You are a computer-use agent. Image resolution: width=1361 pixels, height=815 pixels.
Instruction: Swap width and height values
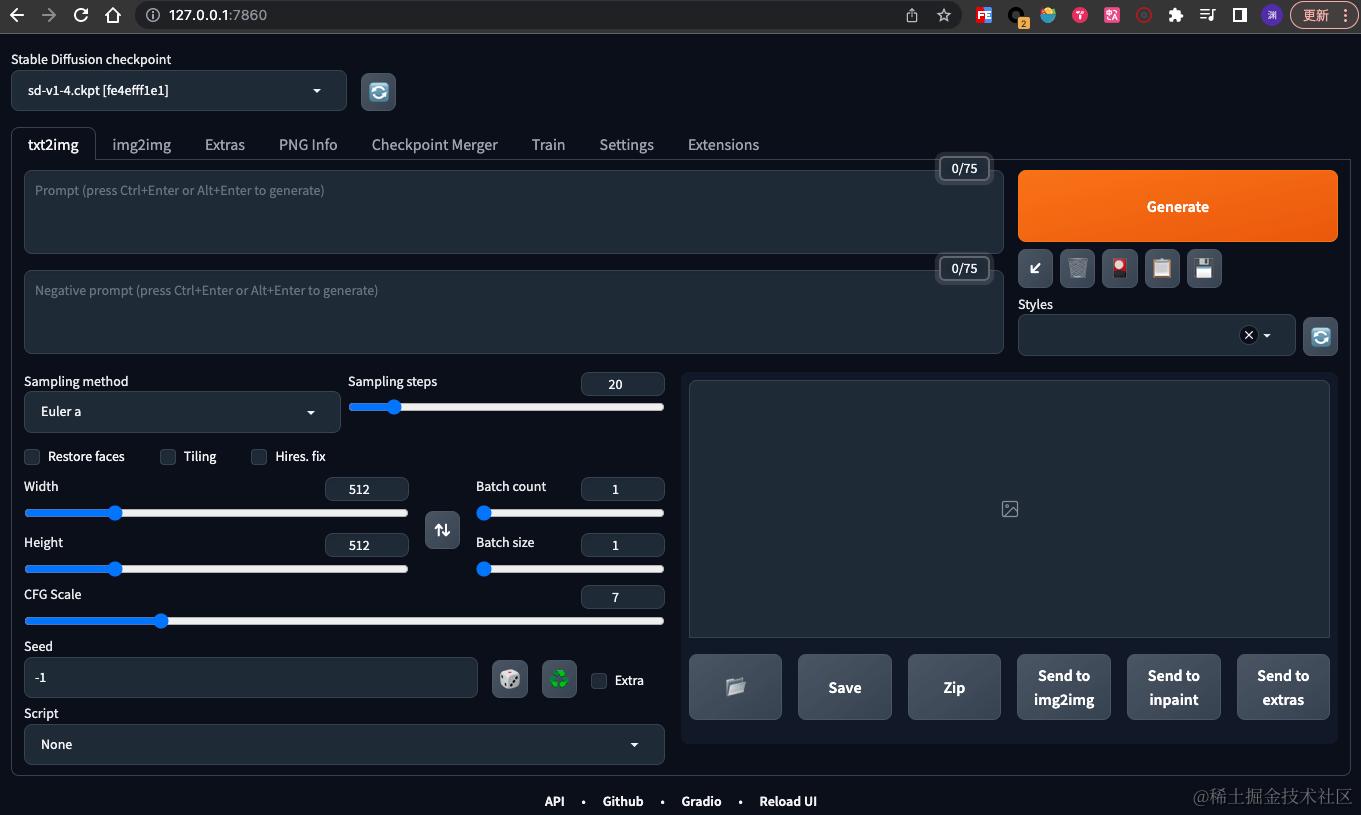[442, 530]
